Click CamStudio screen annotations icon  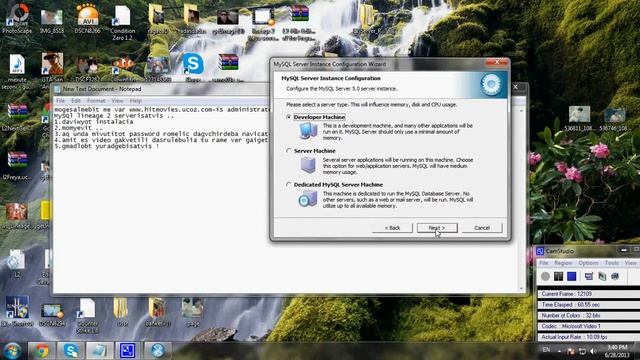[602, 276]
